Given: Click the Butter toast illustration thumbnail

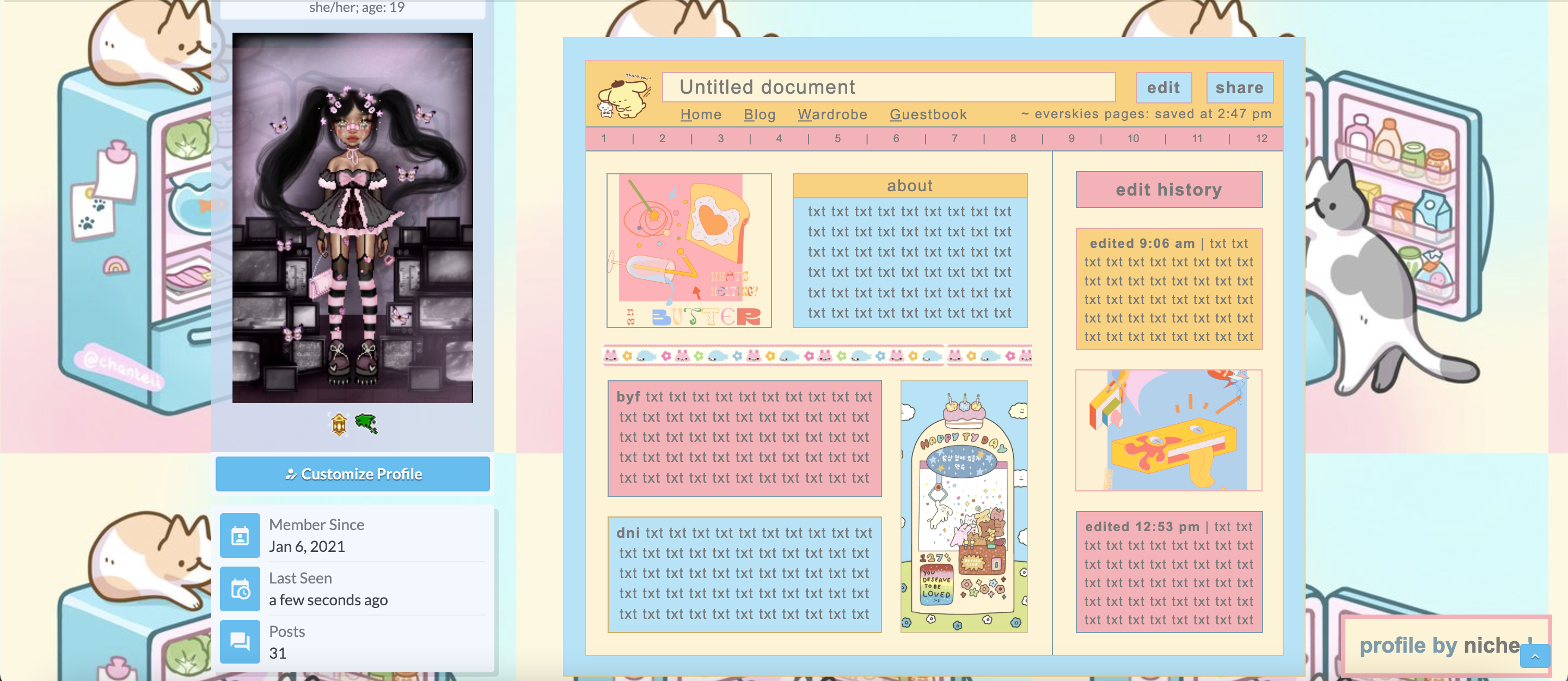Looking at the screenshot, I should (x=689, y=251).
